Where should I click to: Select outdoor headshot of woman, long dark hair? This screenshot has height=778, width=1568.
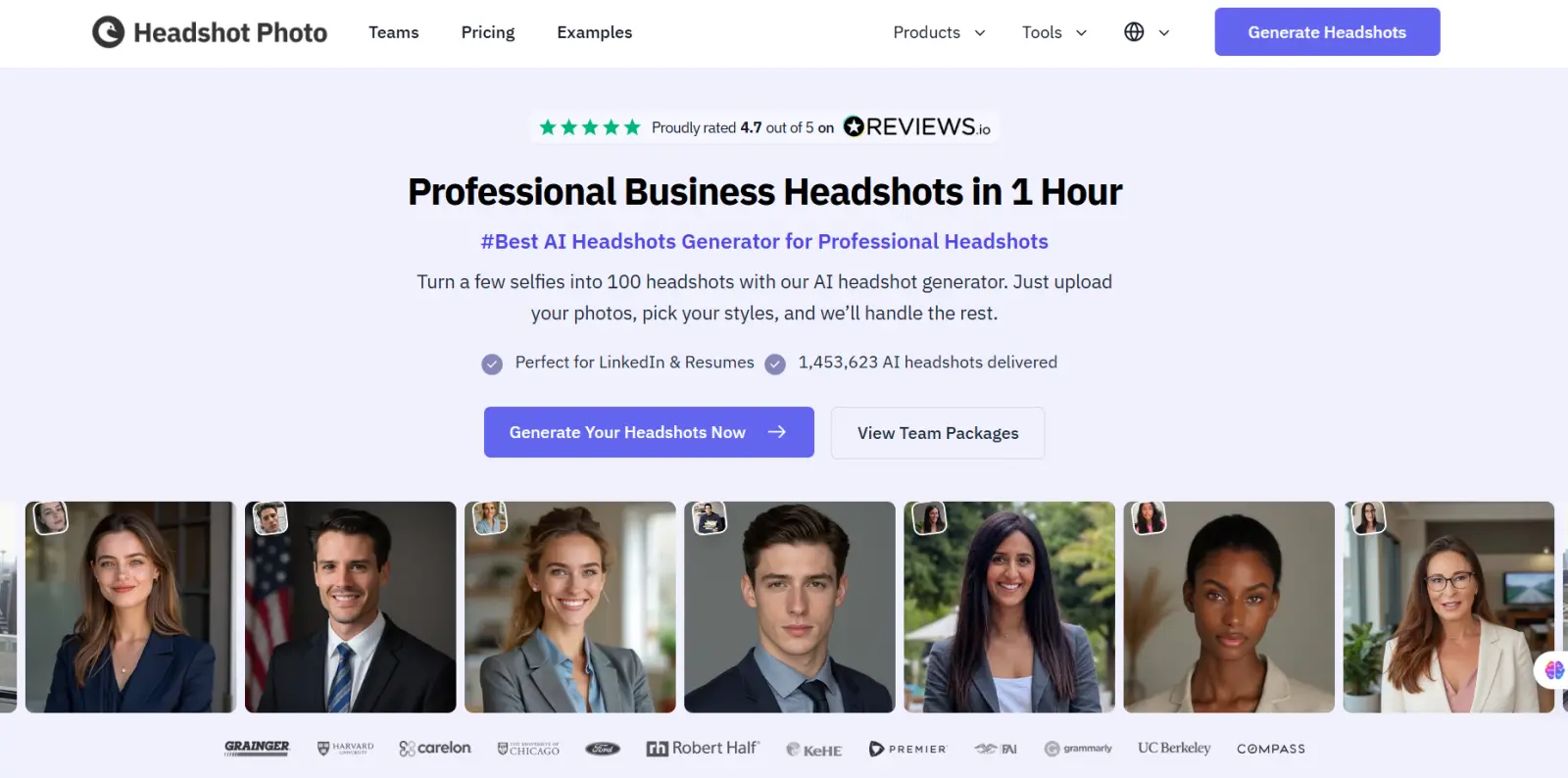(x=1009, y=608)
